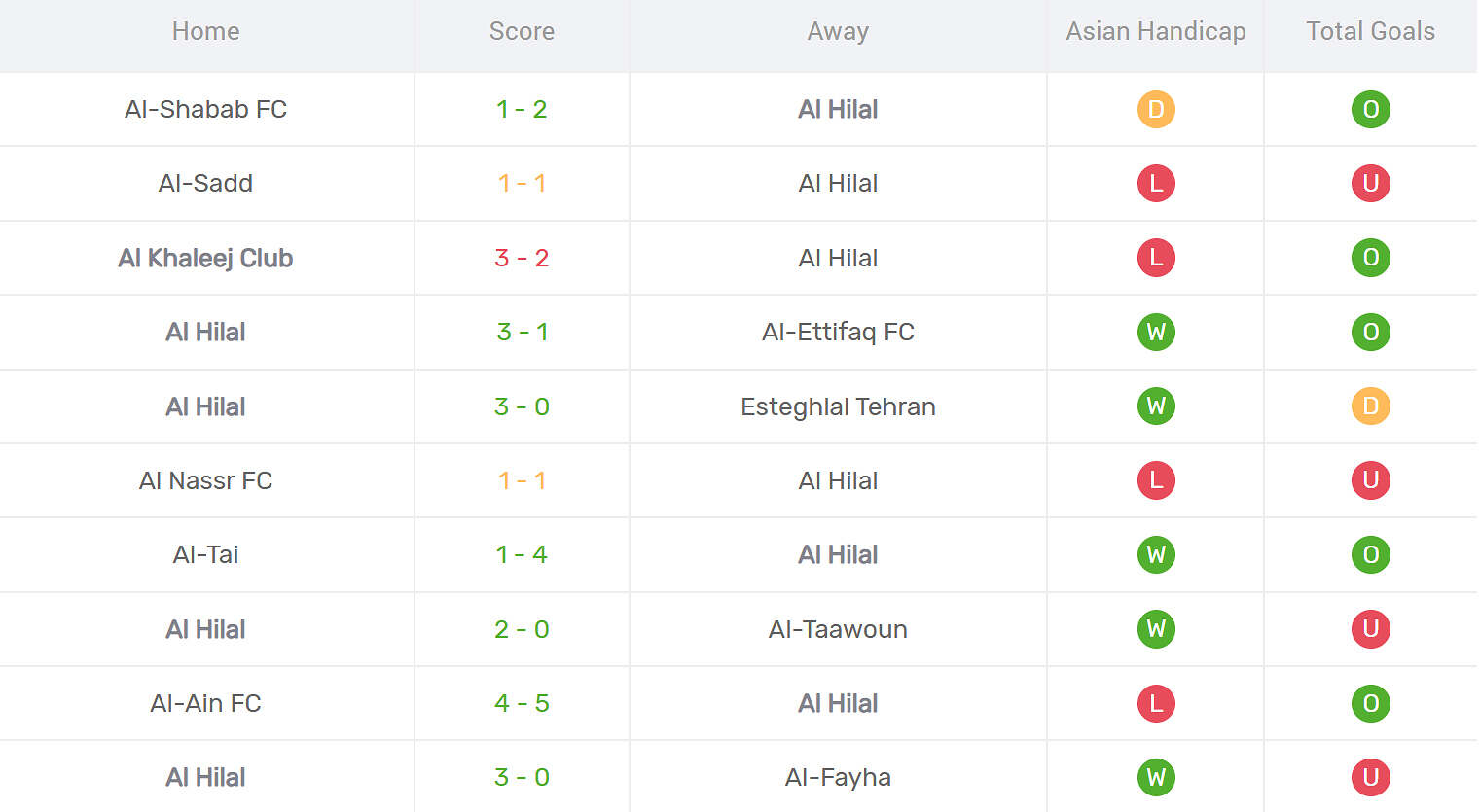Image resolution: width=1480 pixels, height=812 pixels.
Task: Click the Total Goals O badge for Al Khaleej Club
Action: (1370, 258)
